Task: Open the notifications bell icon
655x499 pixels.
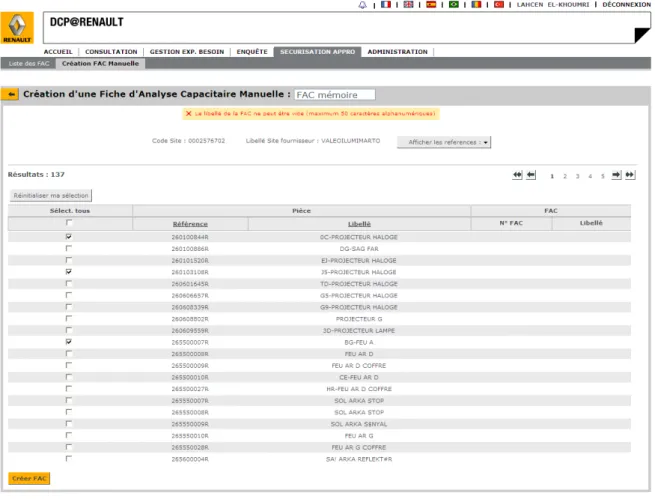Action: (363, 5)
